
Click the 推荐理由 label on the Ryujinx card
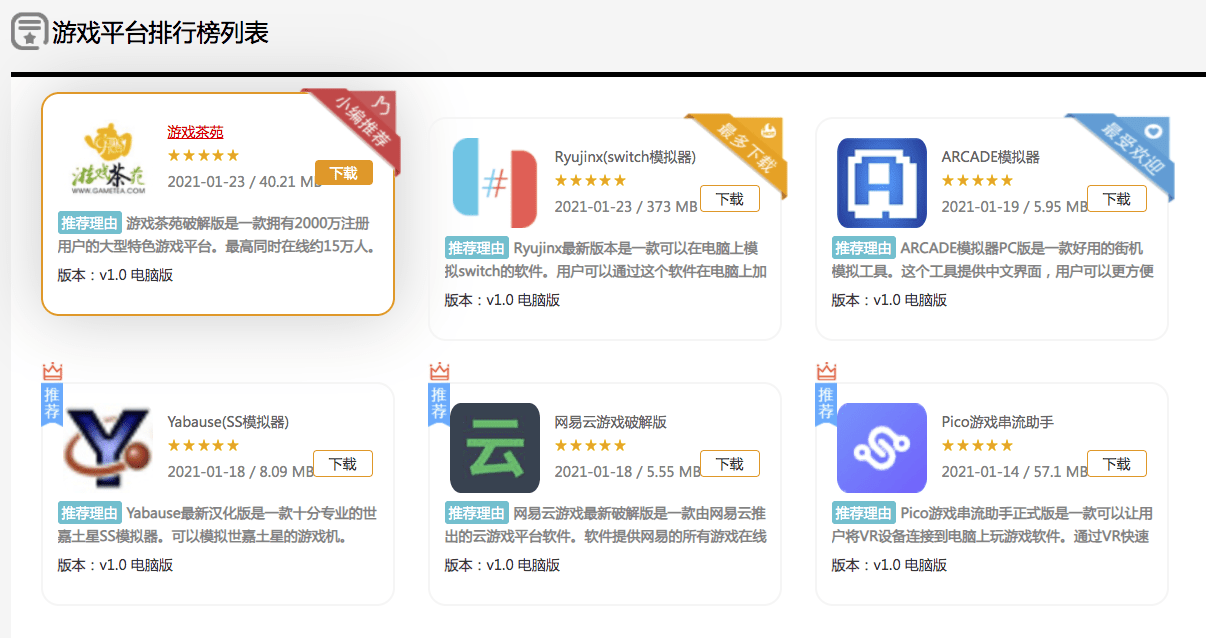pyautogui.click(x=476, y=248)
